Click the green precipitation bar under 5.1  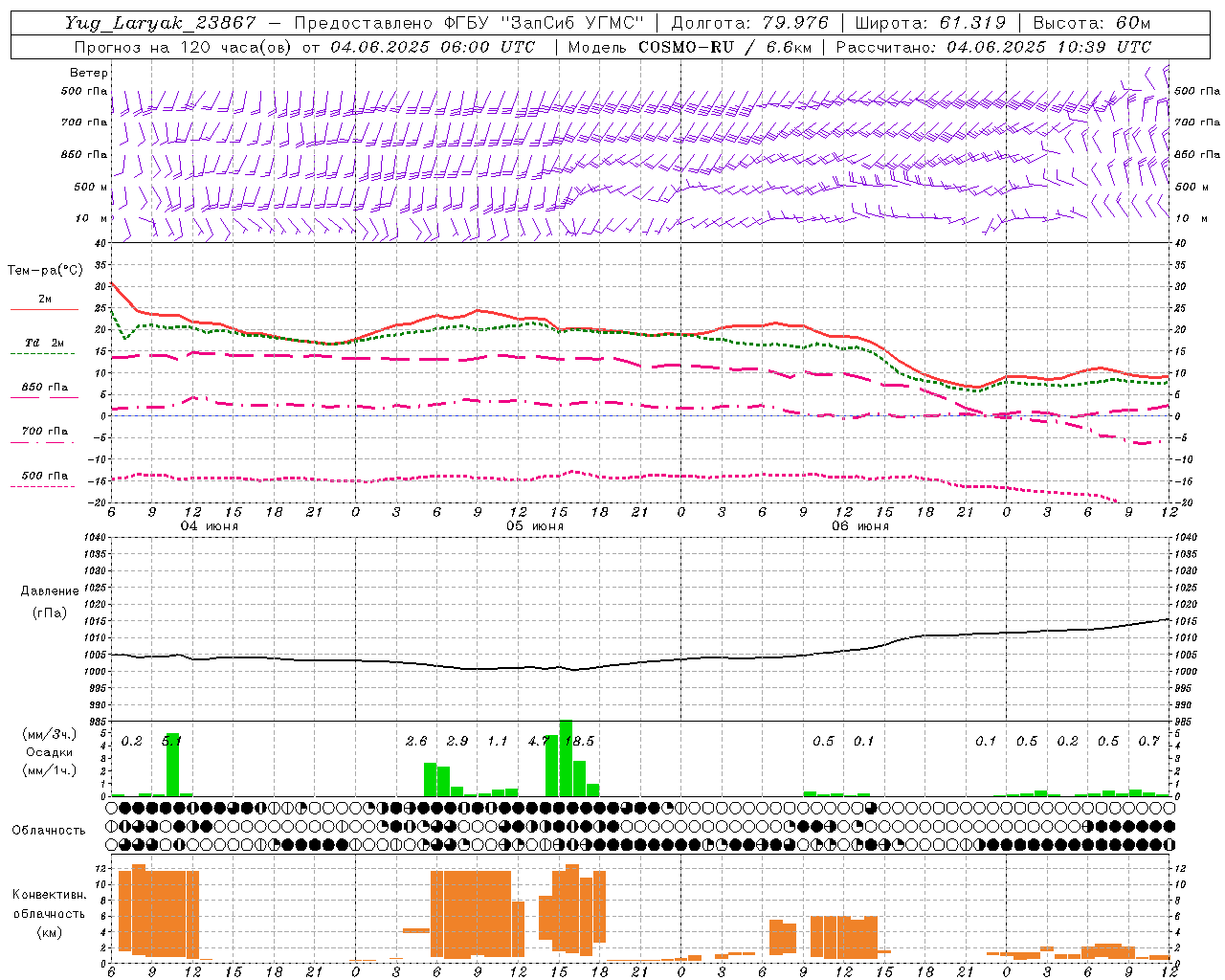pyautogui.click(x=173, y=765)
